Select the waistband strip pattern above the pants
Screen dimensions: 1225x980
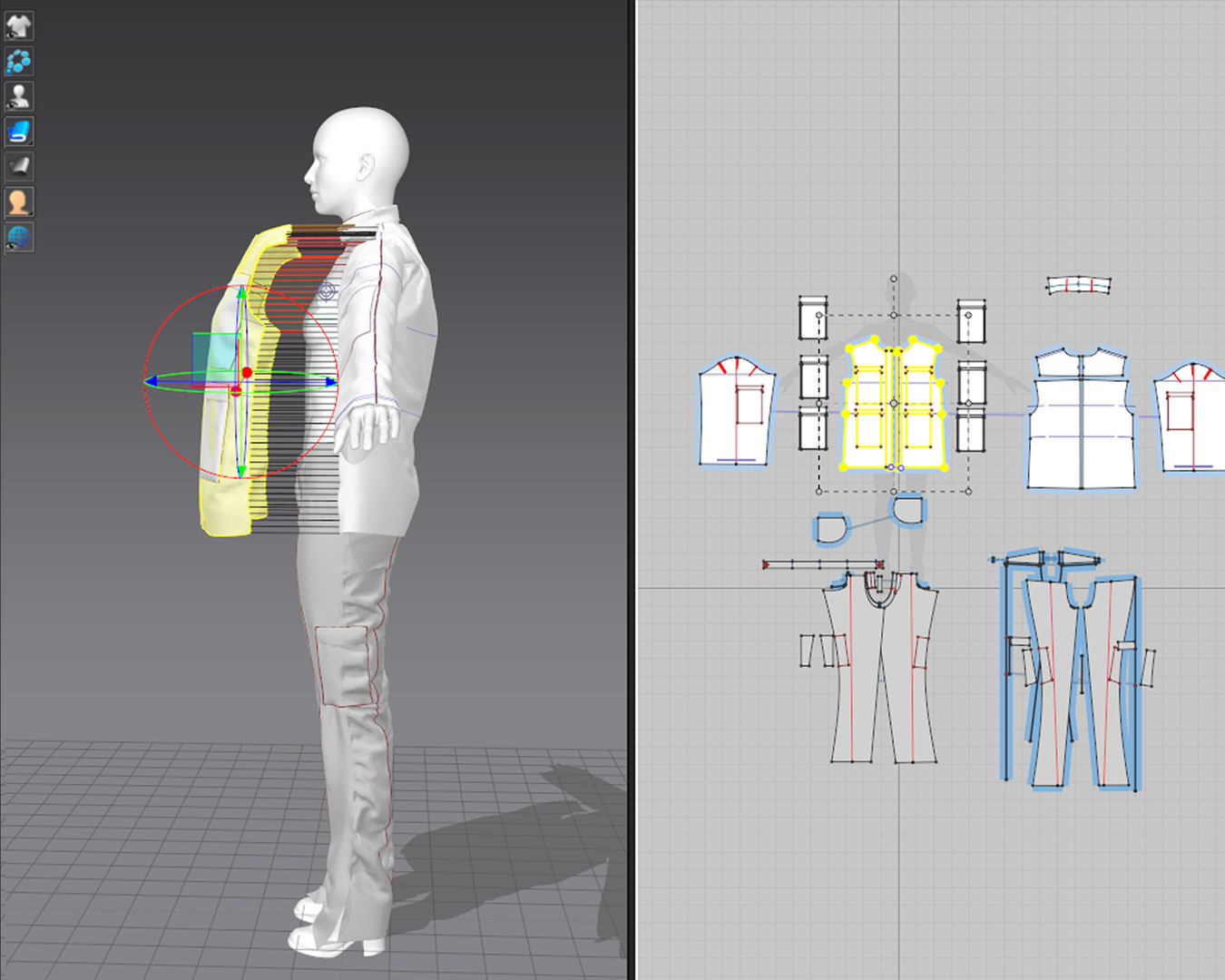coord(821,564)
